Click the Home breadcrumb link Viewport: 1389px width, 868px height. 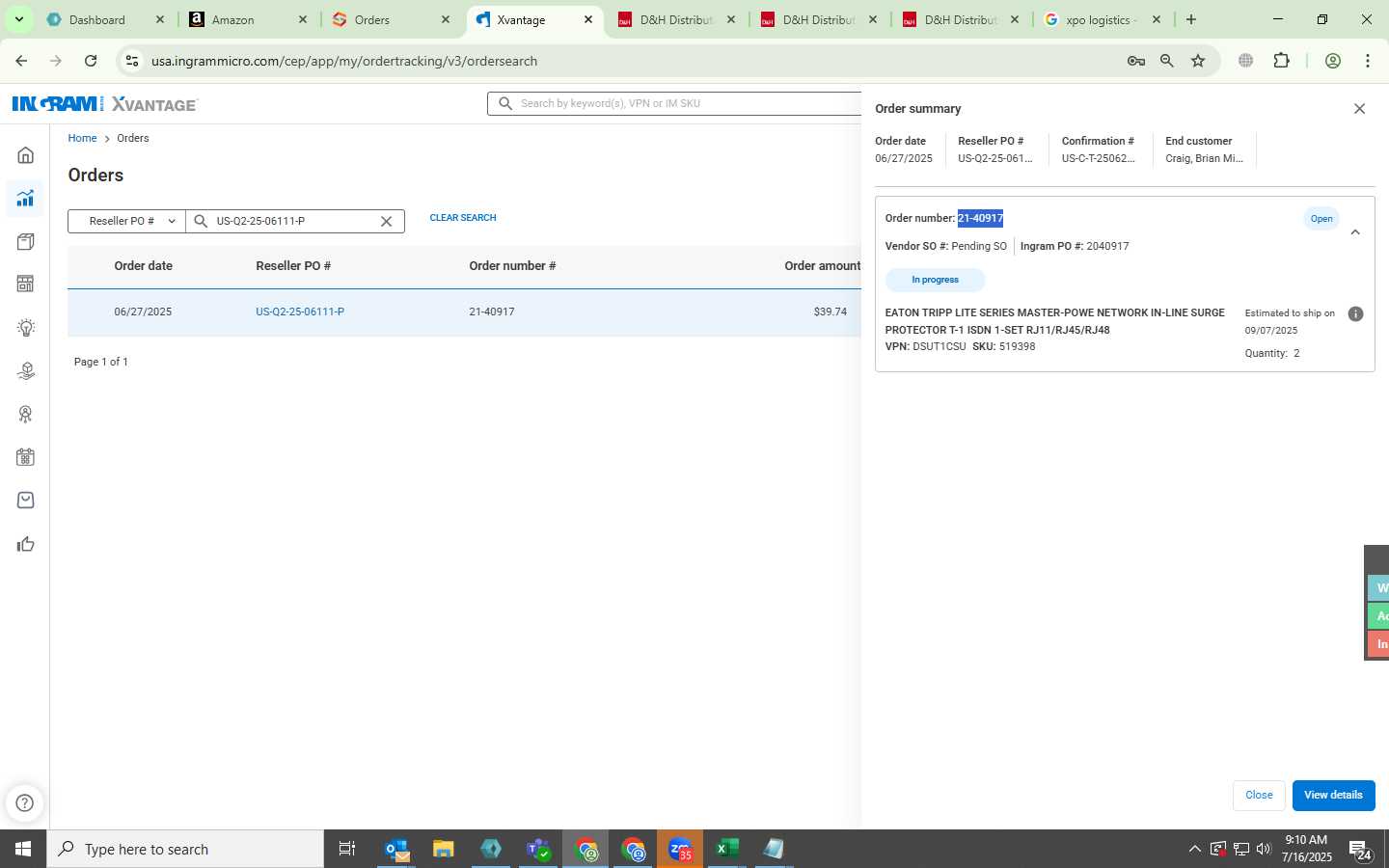pos(82,138)
